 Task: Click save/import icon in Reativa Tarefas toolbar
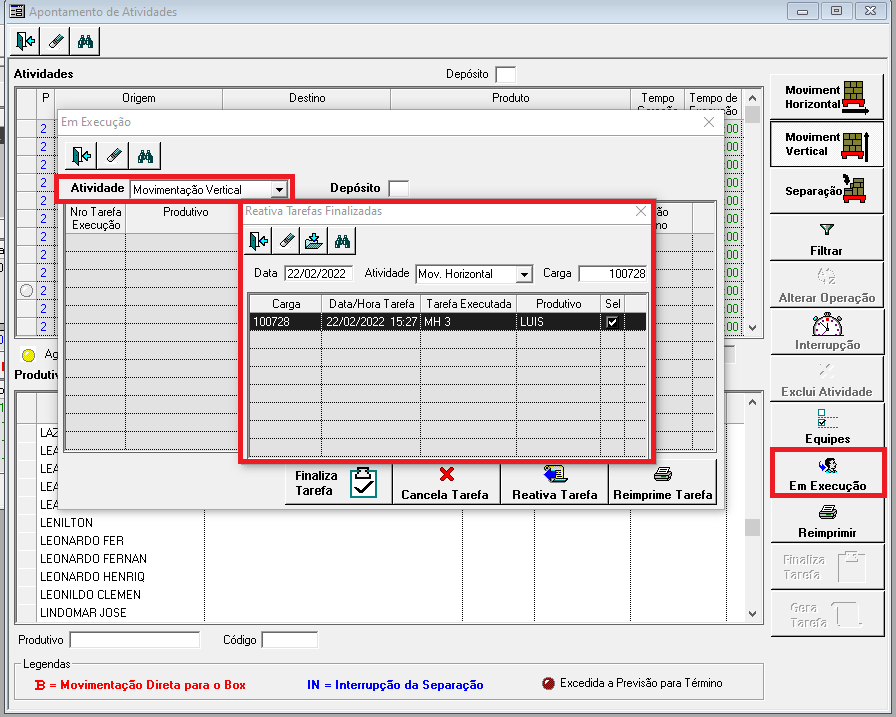pos(314,241)
